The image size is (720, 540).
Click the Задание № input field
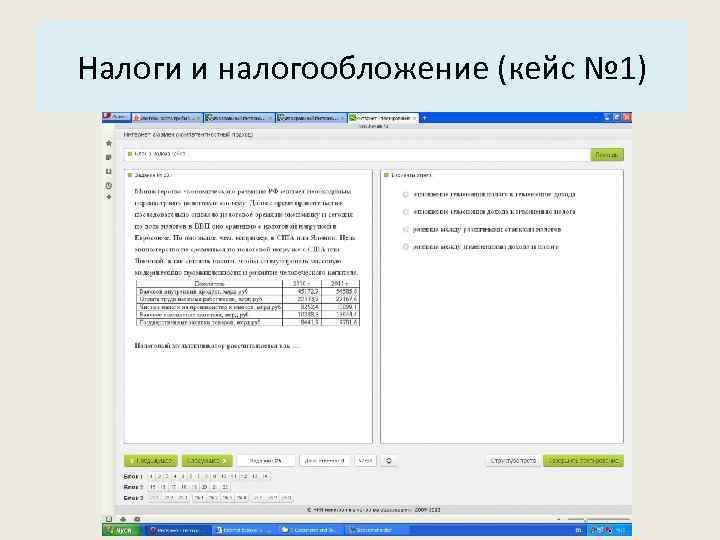pyautogui.click(x=266, y=461)
